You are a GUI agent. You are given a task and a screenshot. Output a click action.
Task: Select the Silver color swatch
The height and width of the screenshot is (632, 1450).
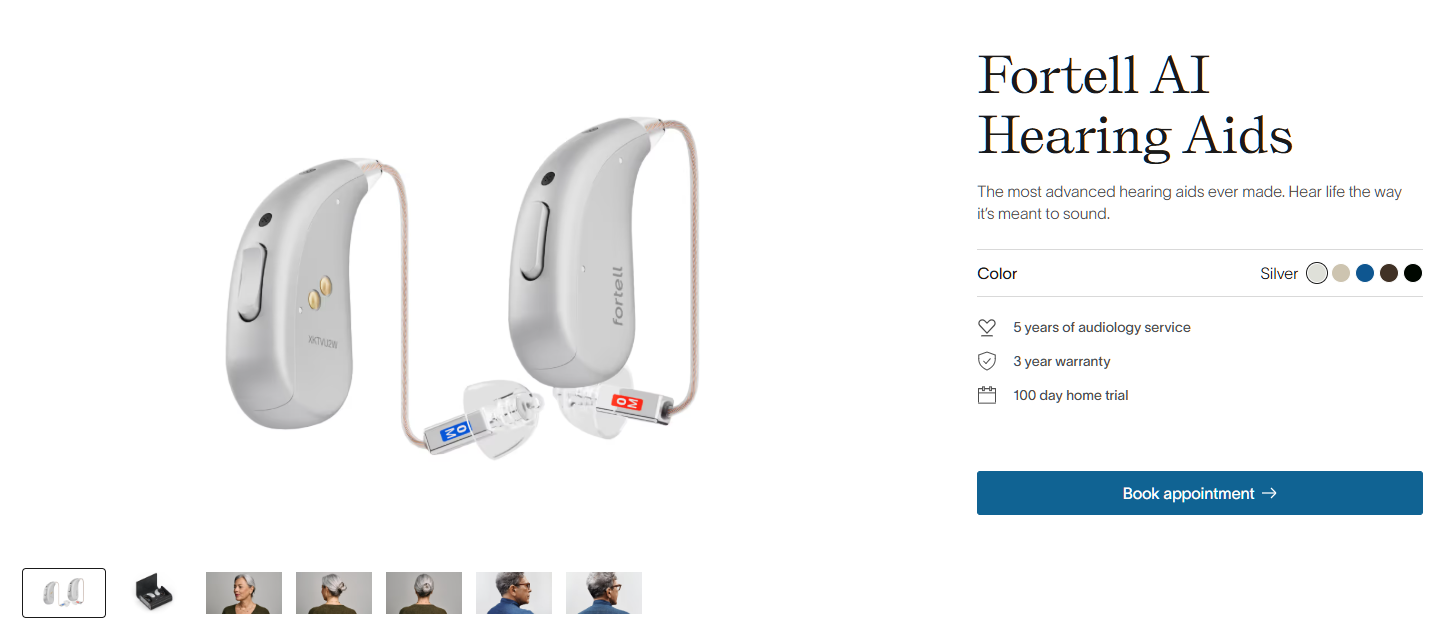click(1317, 273)
